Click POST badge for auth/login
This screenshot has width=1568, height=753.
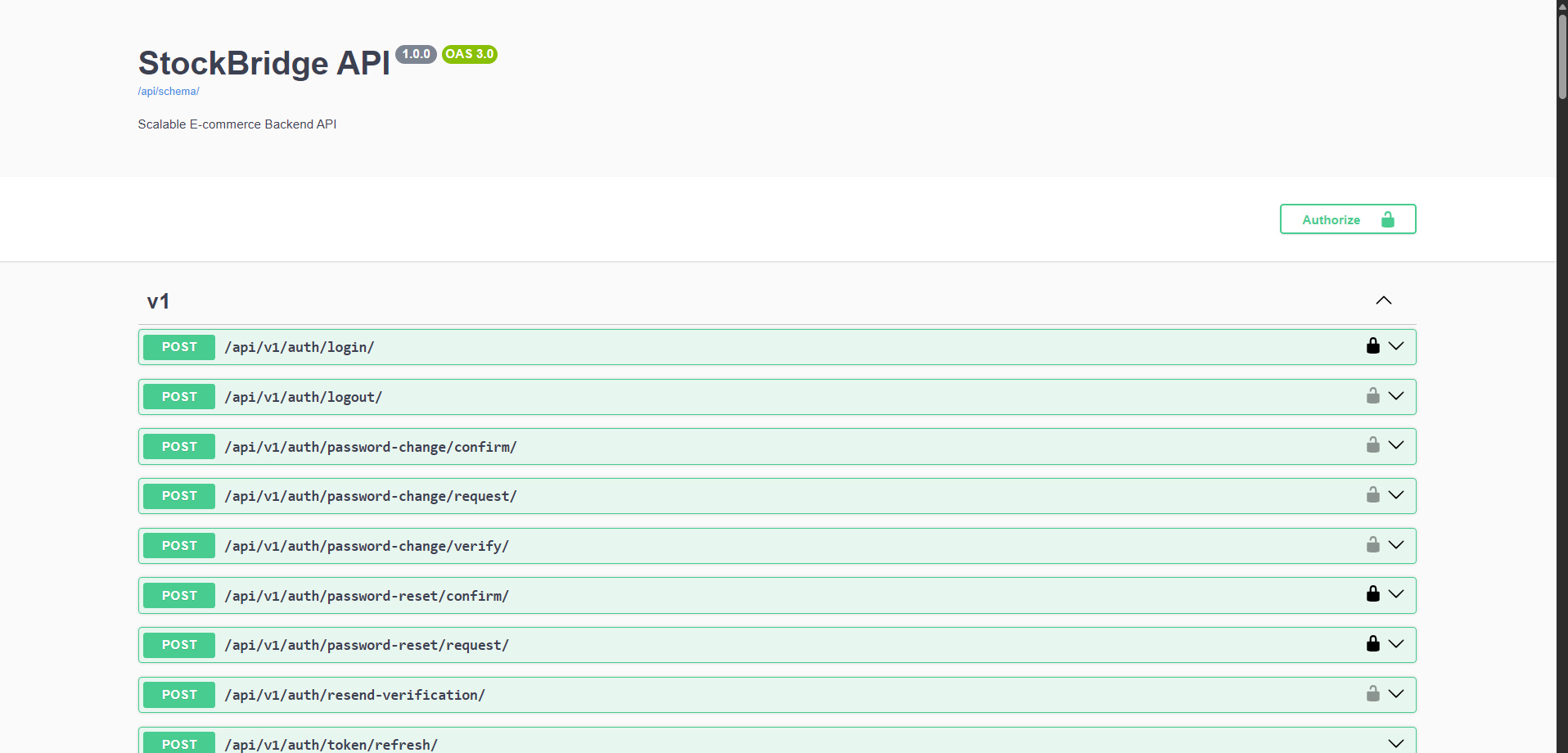(179, 347)
